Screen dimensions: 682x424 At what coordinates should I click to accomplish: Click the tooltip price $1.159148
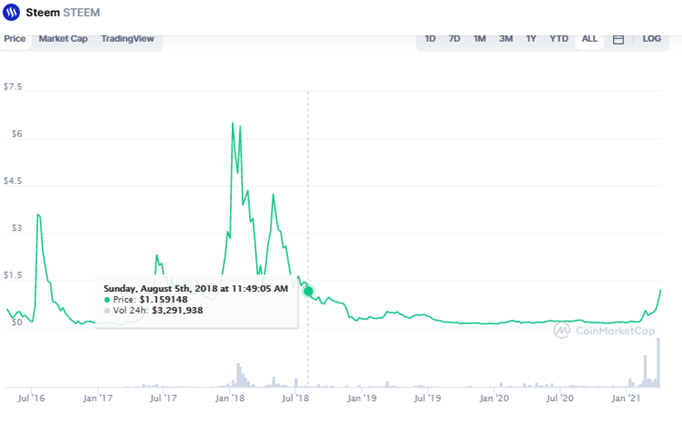tap(164, 300)
